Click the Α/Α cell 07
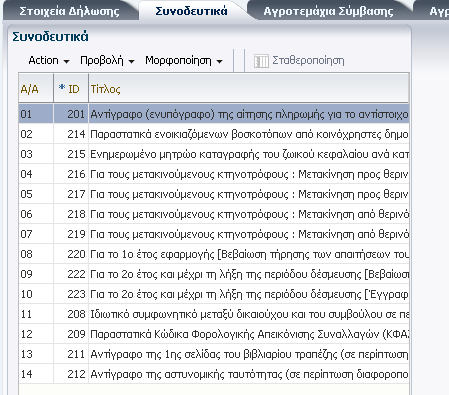Image resolution: width=449 pixels, height=395 pixels. 36,234
